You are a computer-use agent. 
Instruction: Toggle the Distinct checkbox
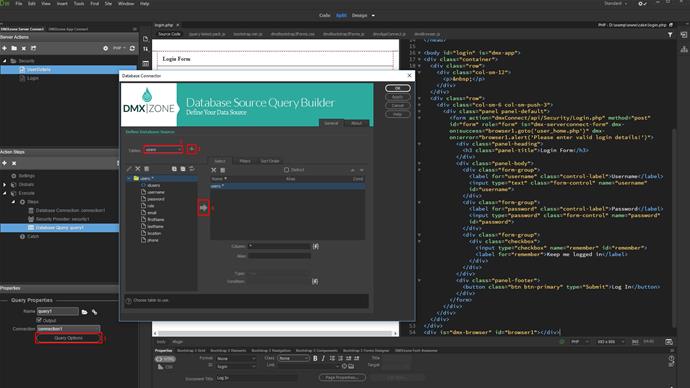286,170
